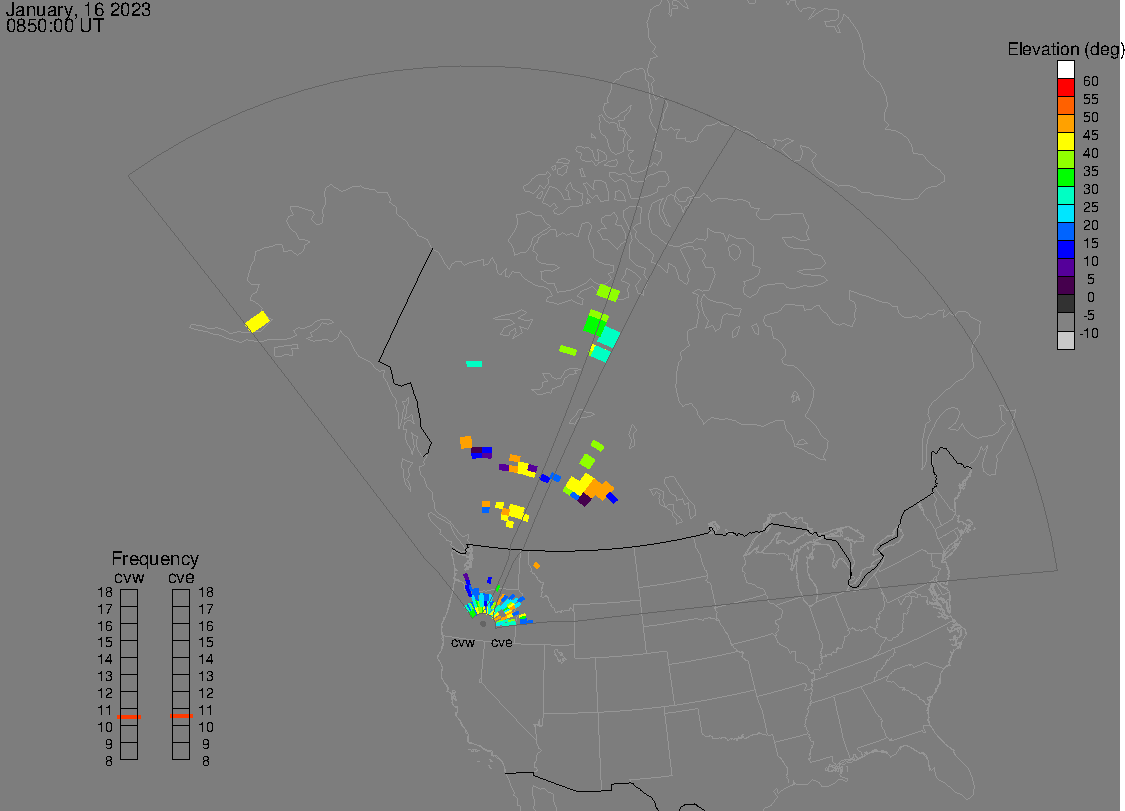Click the red frequency marker on the cvw bar

point(129,716)
